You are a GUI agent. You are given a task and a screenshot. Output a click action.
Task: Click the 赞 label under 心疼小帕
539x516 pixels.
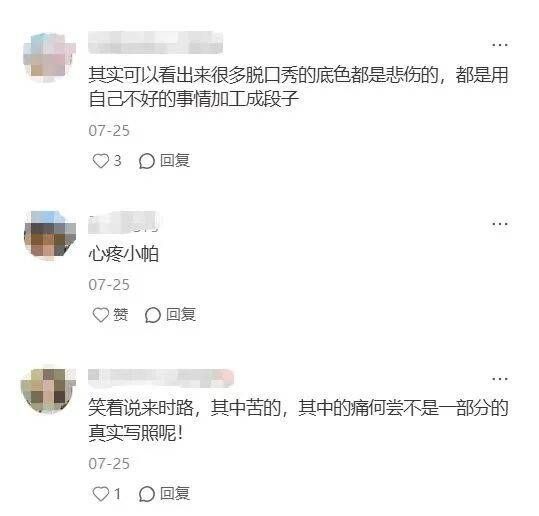[121, 315]
